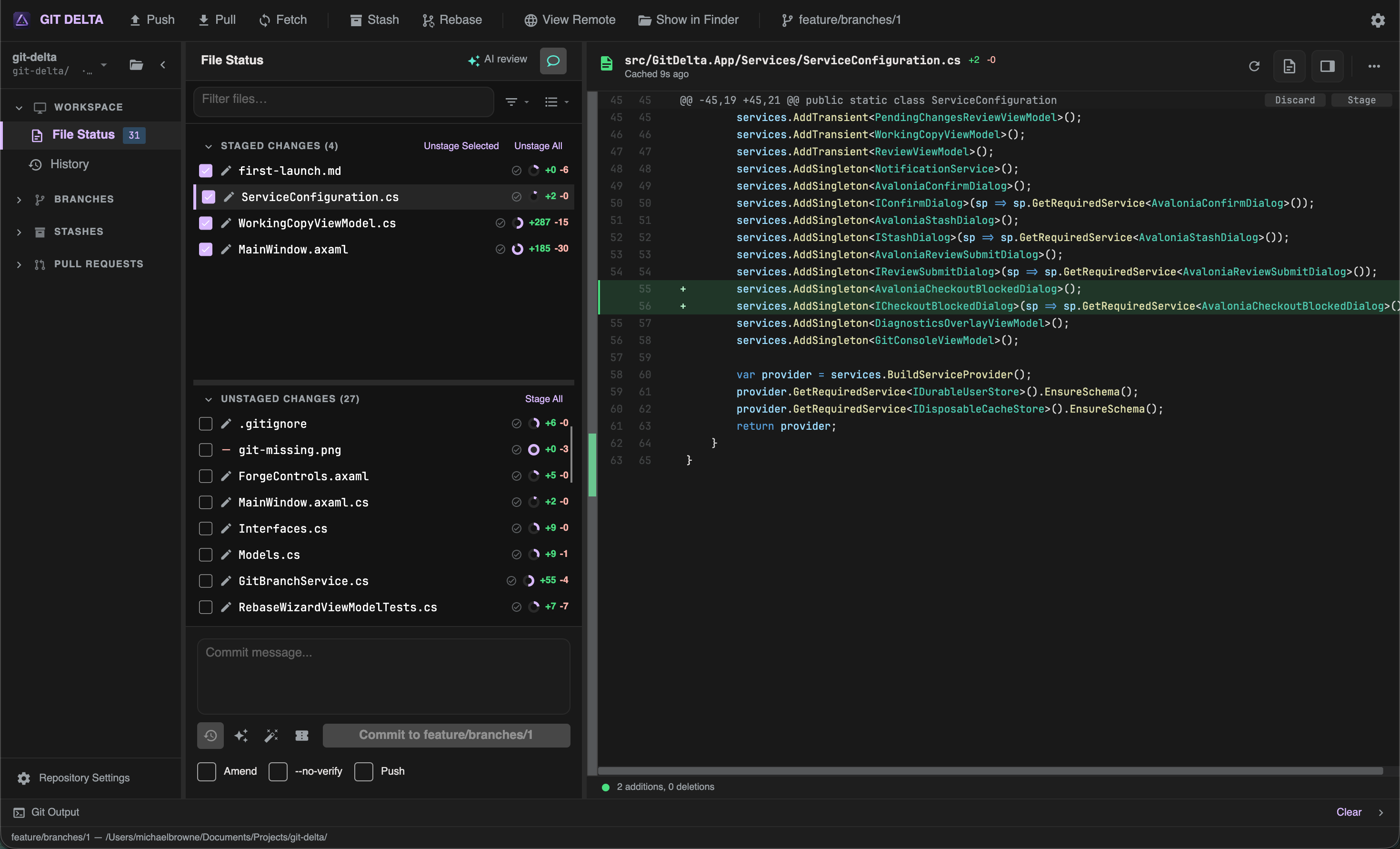The image size is (1400, 849).
Task: Click Commit to feature/branches/1 button
Action: point(446,735)
